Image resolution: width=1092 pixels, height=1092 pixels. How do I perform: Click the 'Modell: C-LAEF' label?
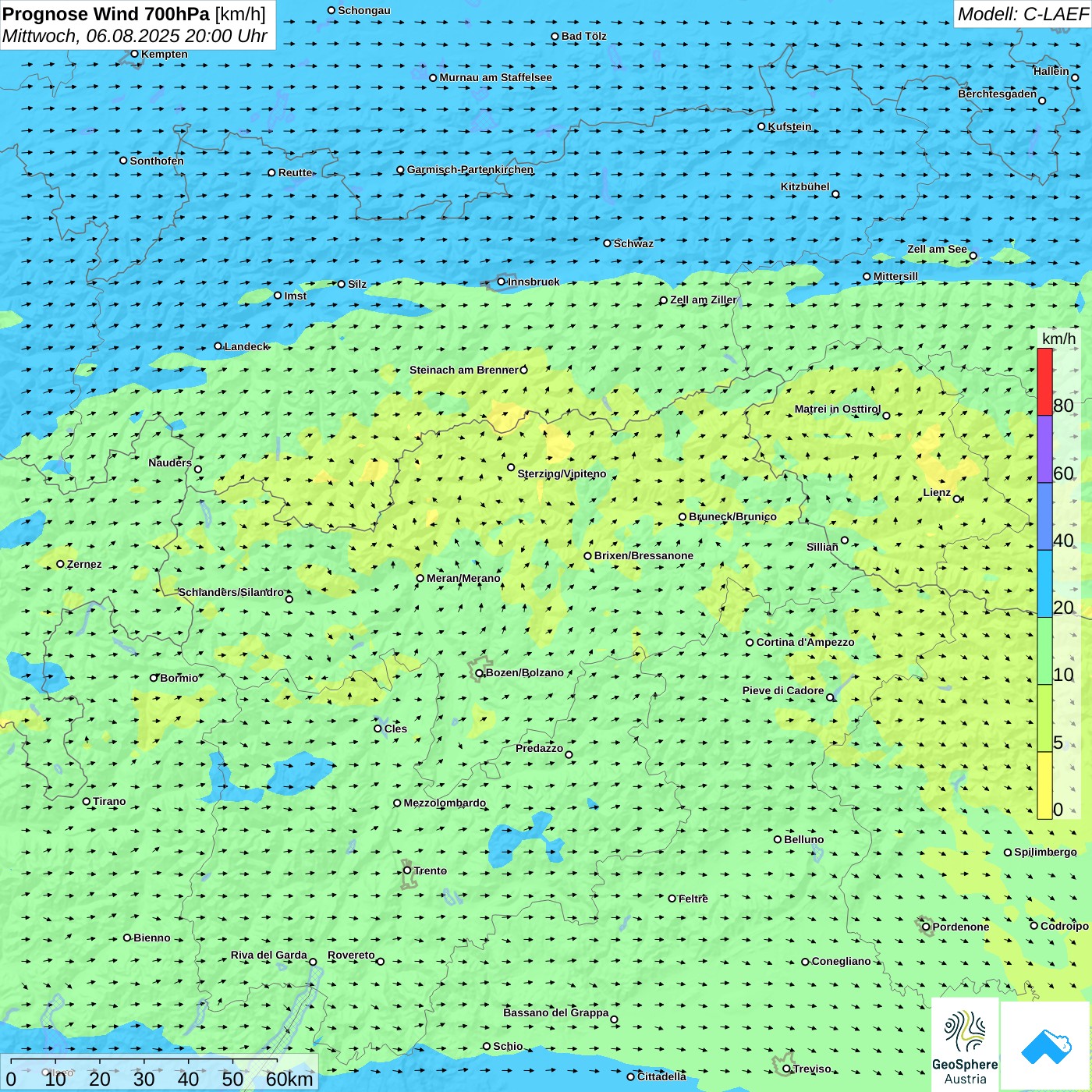click(x=1023, y=14)
